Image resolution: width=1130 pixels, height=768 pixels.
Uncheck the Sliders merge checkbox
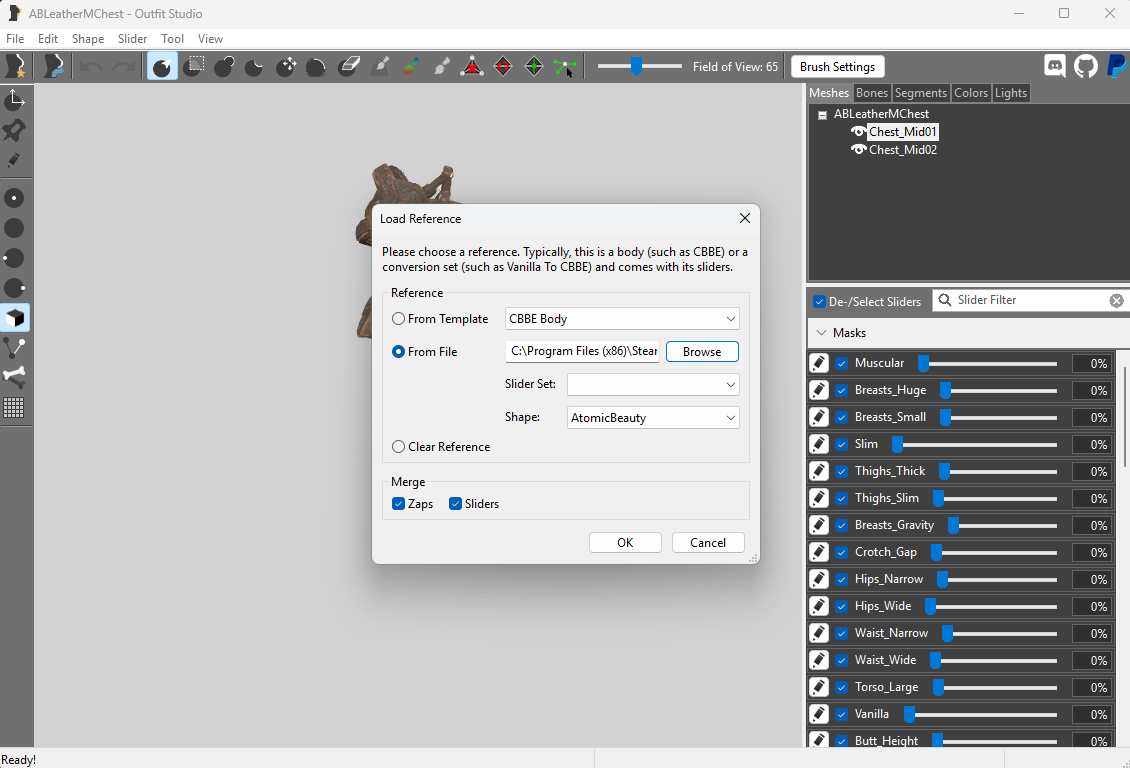point(455,504)
